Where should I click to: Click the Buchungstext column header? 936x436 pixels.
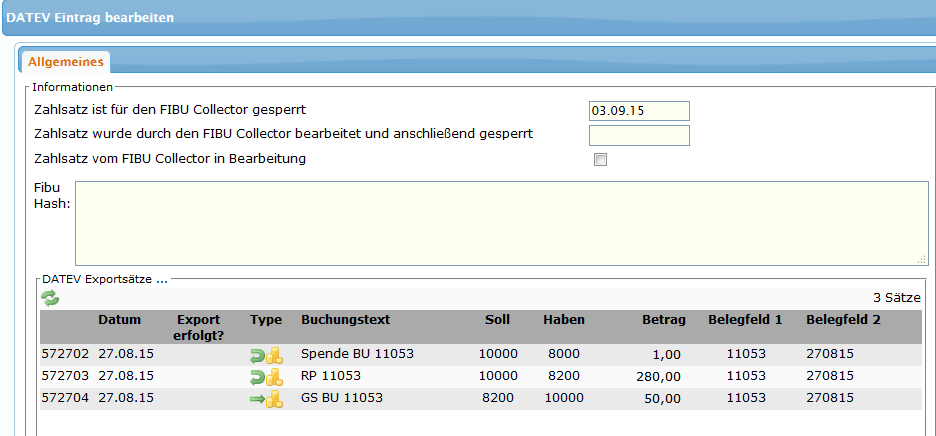click(x=345, y=320)
